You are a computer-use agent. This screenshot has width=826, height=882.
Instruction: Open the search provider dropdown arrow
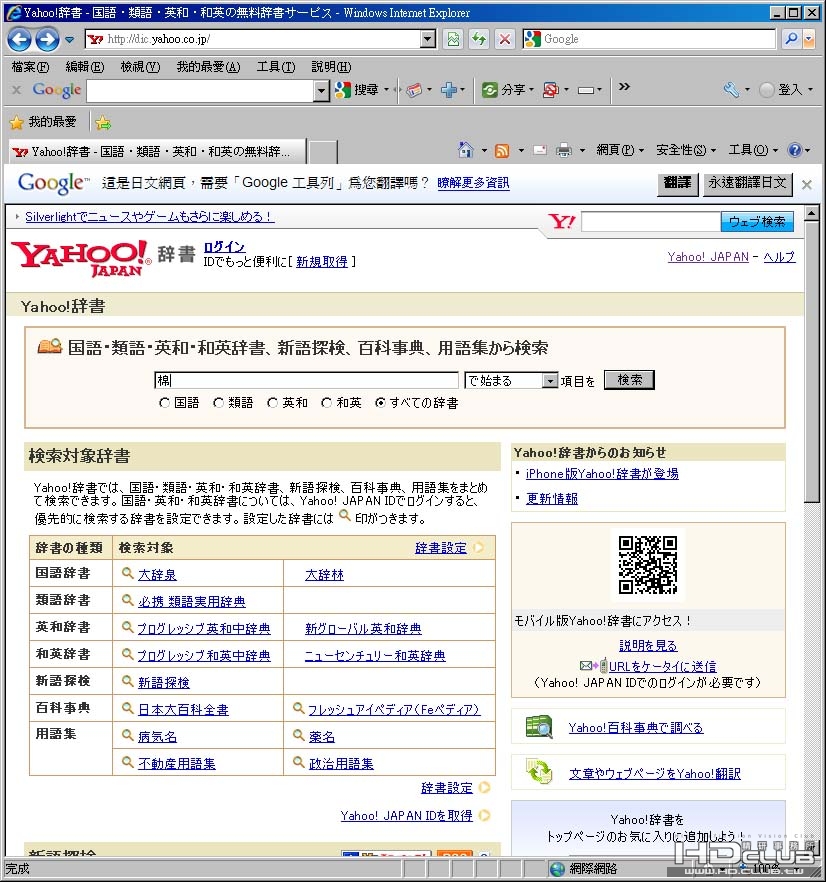809,39
